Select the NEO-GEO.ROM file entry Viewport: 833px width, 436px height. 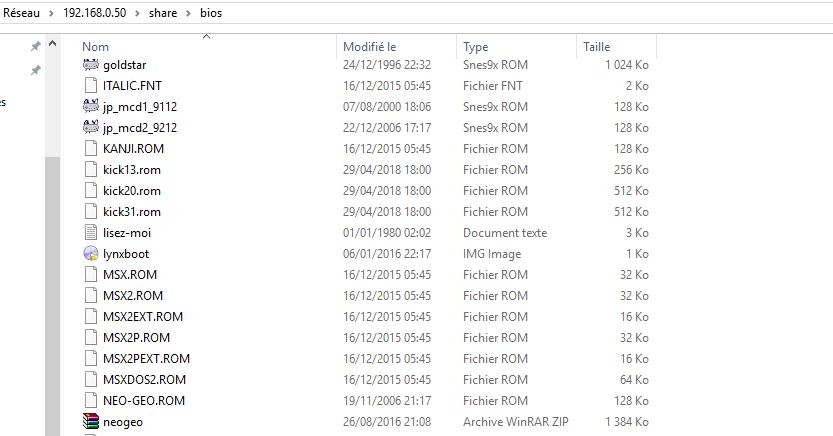(143, 401)
